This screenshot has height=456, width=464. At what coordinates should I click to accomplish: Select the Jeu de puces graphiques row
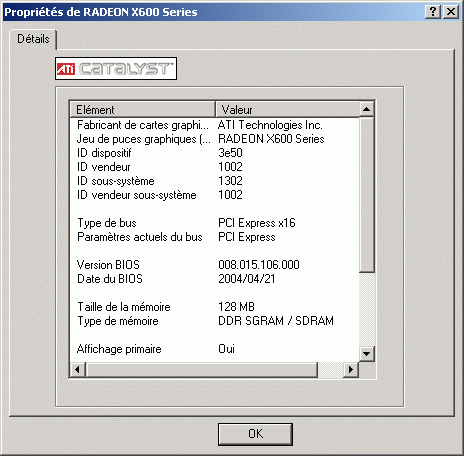coord(215,139)
